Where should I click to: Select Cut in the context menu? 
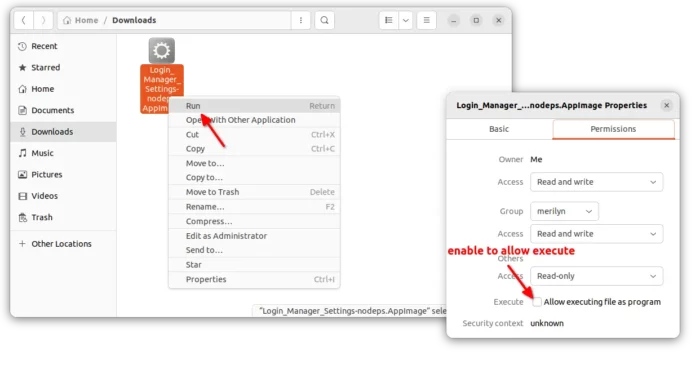tap(254, 134)
